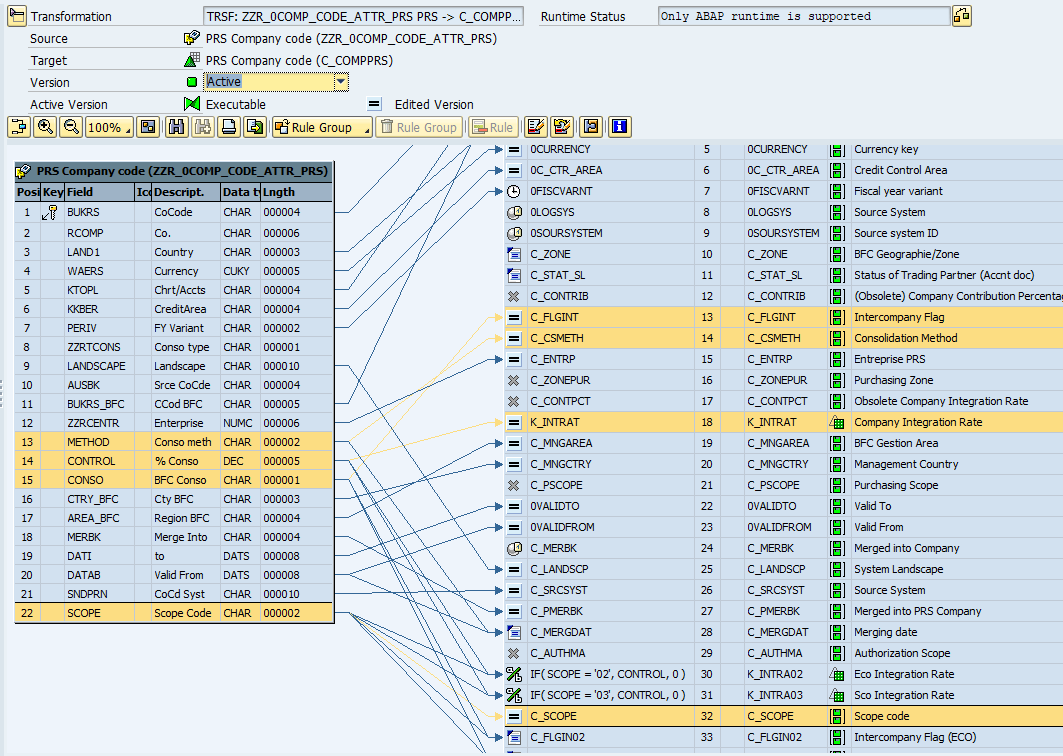
Task: Click the key icon in BUKRS row
Action: (49, 213)
